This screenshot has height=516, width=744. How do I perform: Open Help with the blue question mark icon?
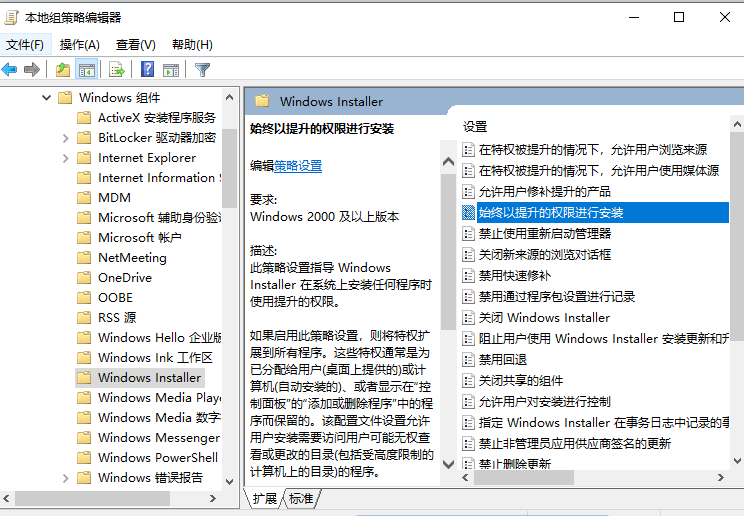(148, 70)
